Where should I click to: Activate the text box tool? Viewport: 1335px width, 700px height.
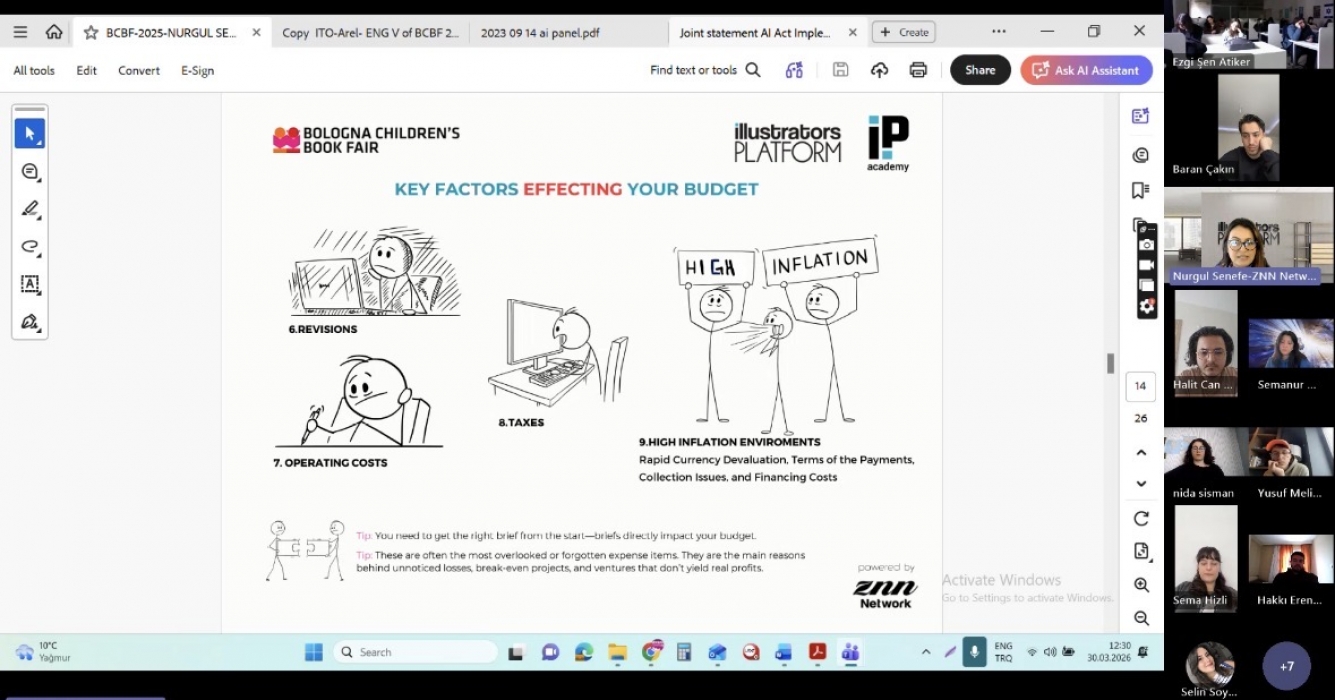click(29, 284)
